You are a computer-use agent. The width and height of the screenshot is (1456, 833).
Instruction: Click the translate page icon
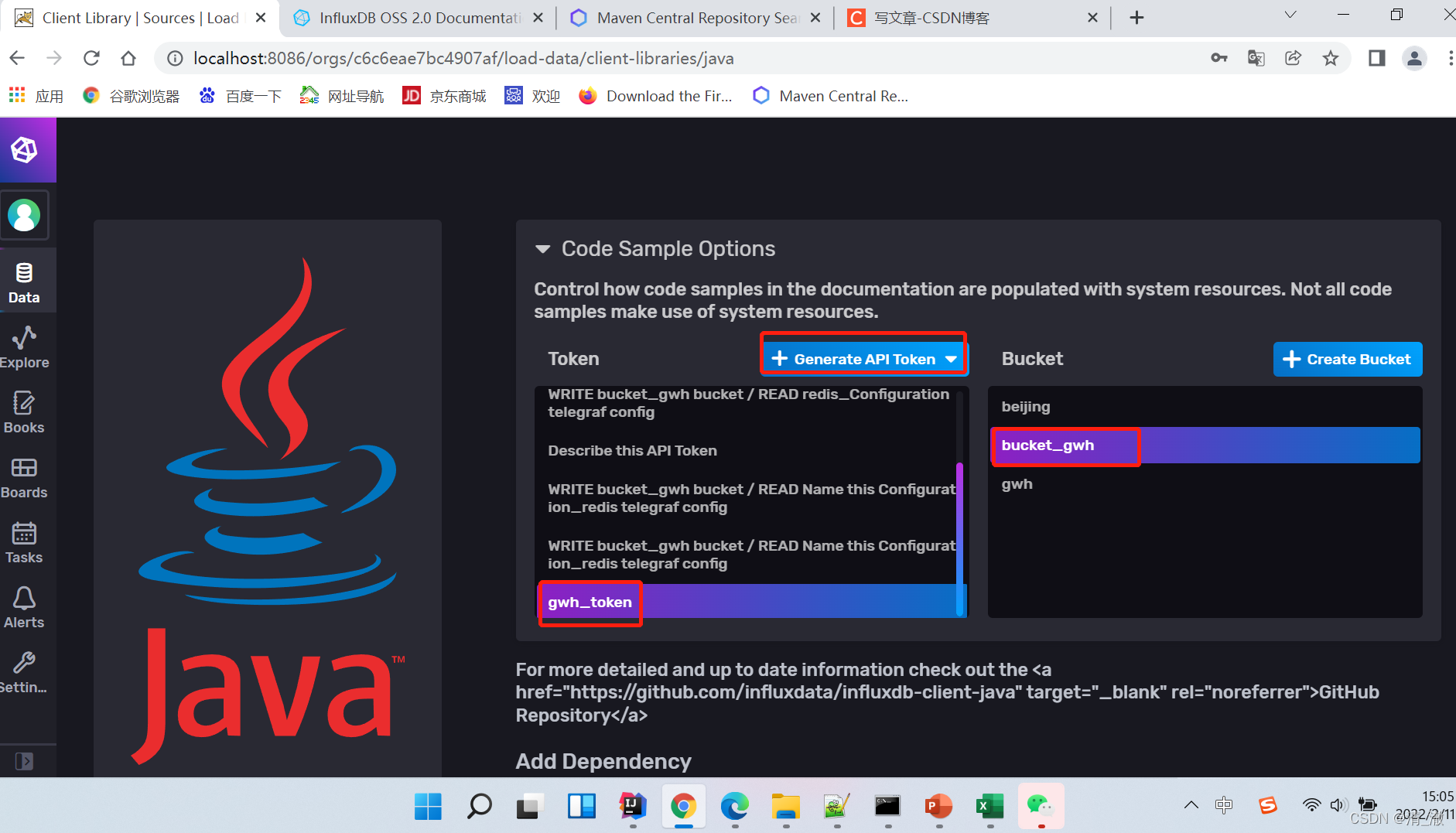[x=1256, y=58]
